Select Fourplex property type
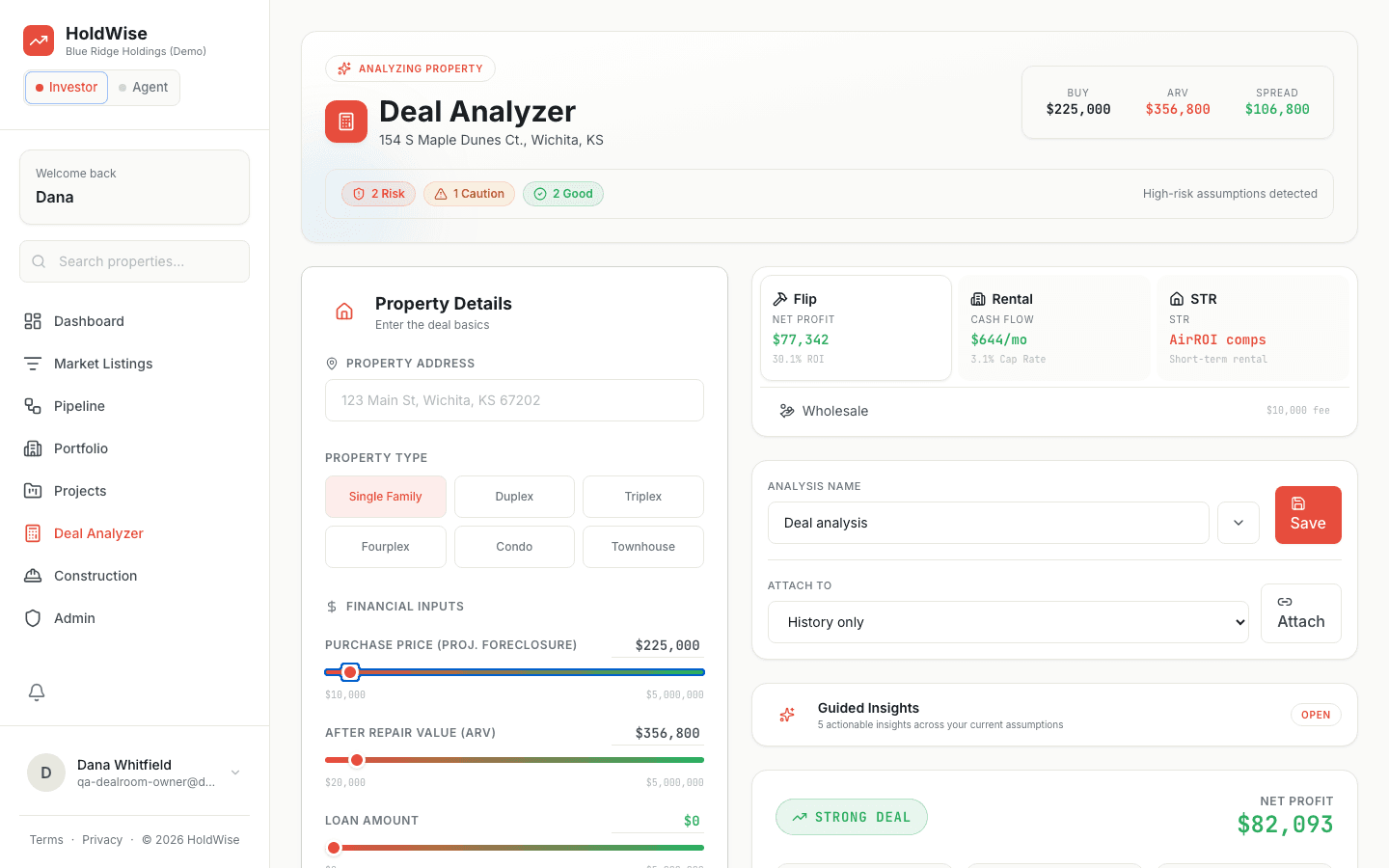This screenshot has width=1389, height=868. (386, 547)
